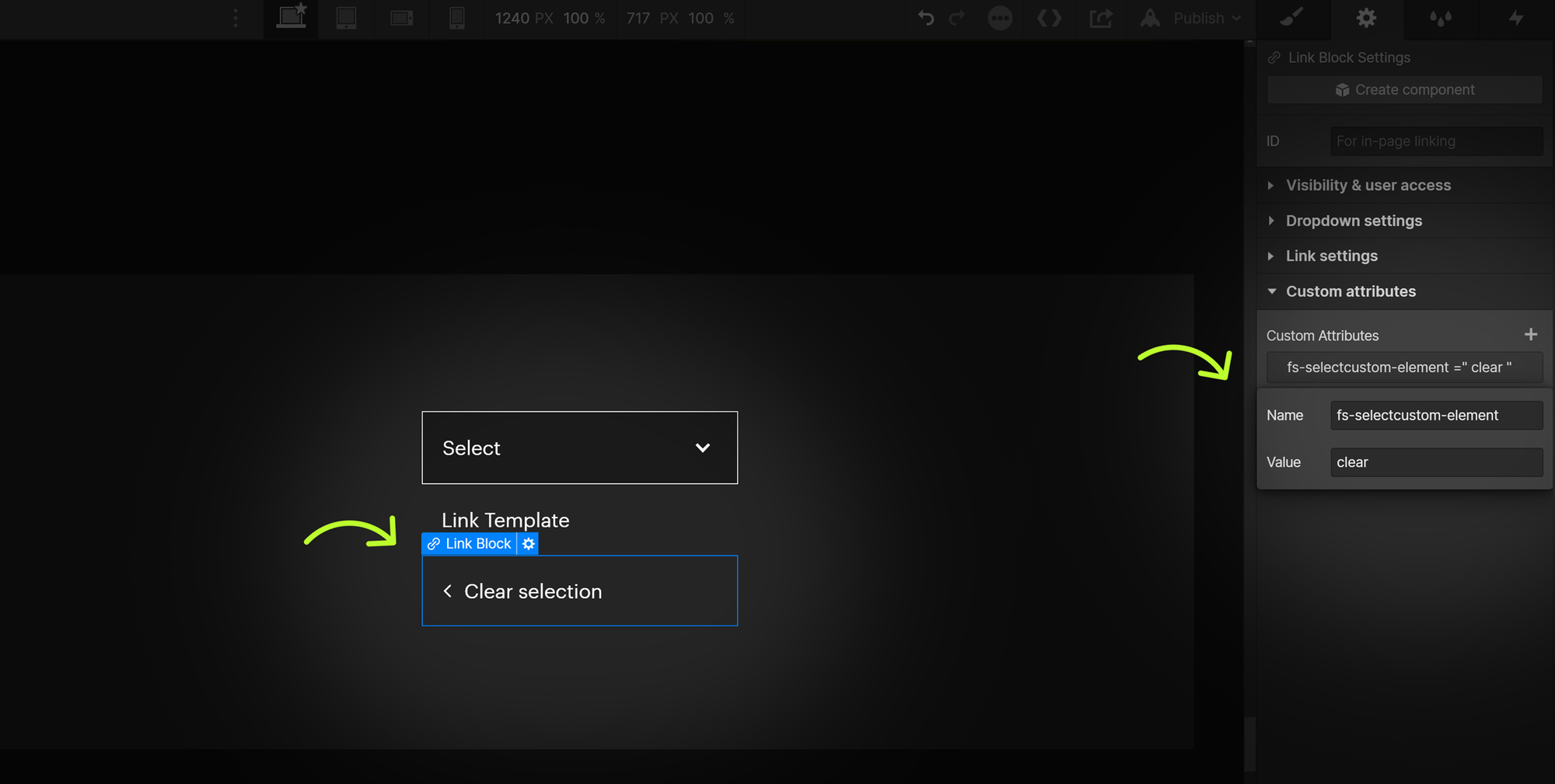Viewport: 1555px width, 784px height.
Task: Open the code export panel
Action: tap(1049, 18)
